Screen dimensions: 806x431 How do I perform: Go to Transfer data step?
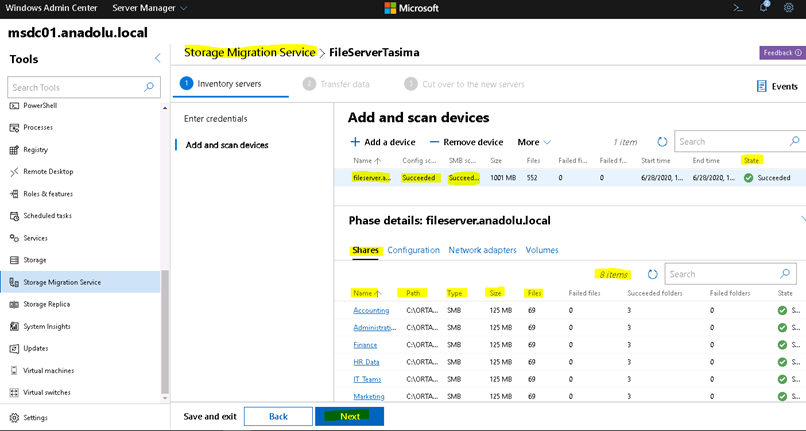point(336,84)
